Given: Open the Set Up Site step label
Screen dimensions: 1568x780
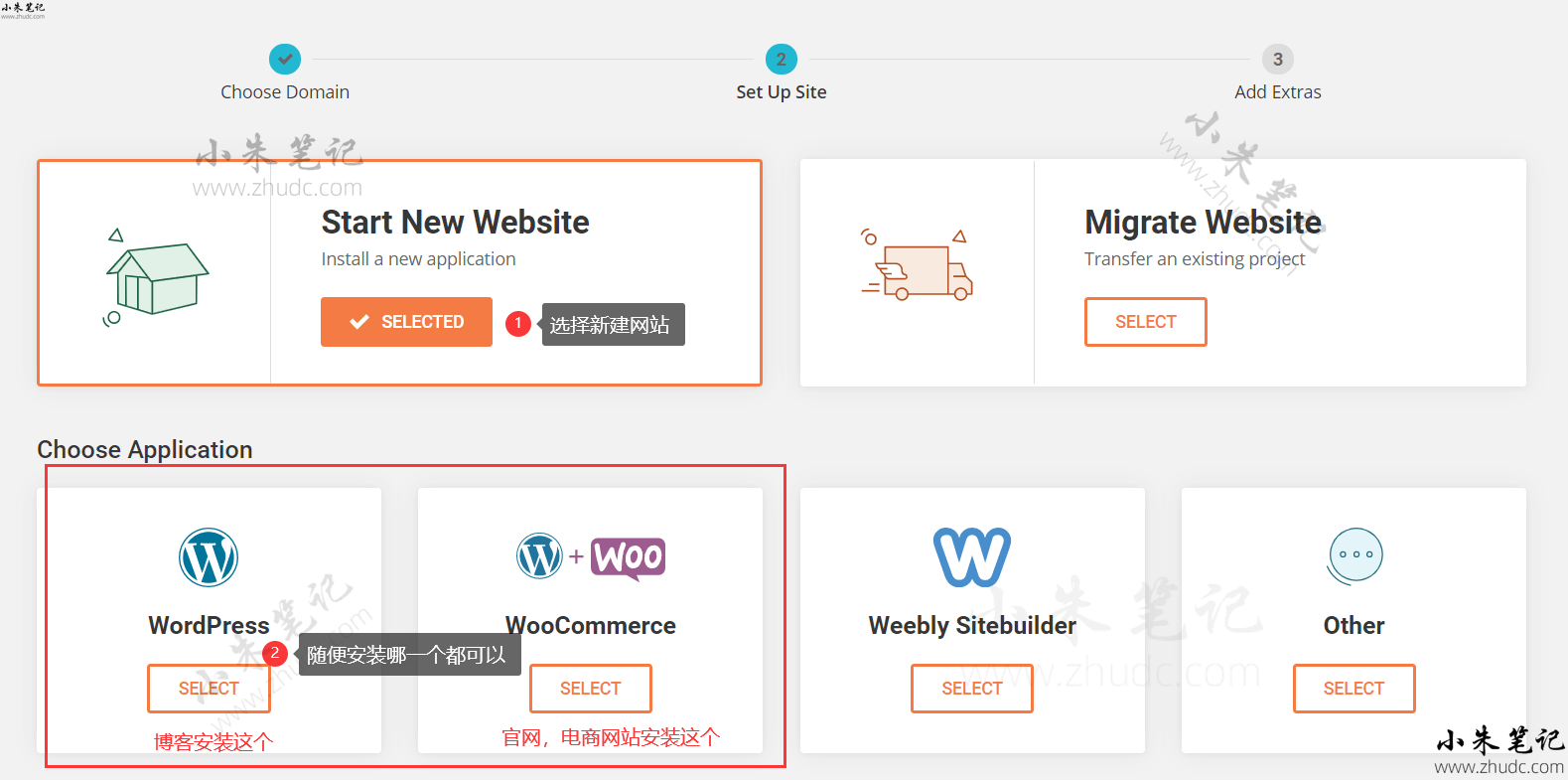Looking at the screenshot, I should (x=782, y=92).
